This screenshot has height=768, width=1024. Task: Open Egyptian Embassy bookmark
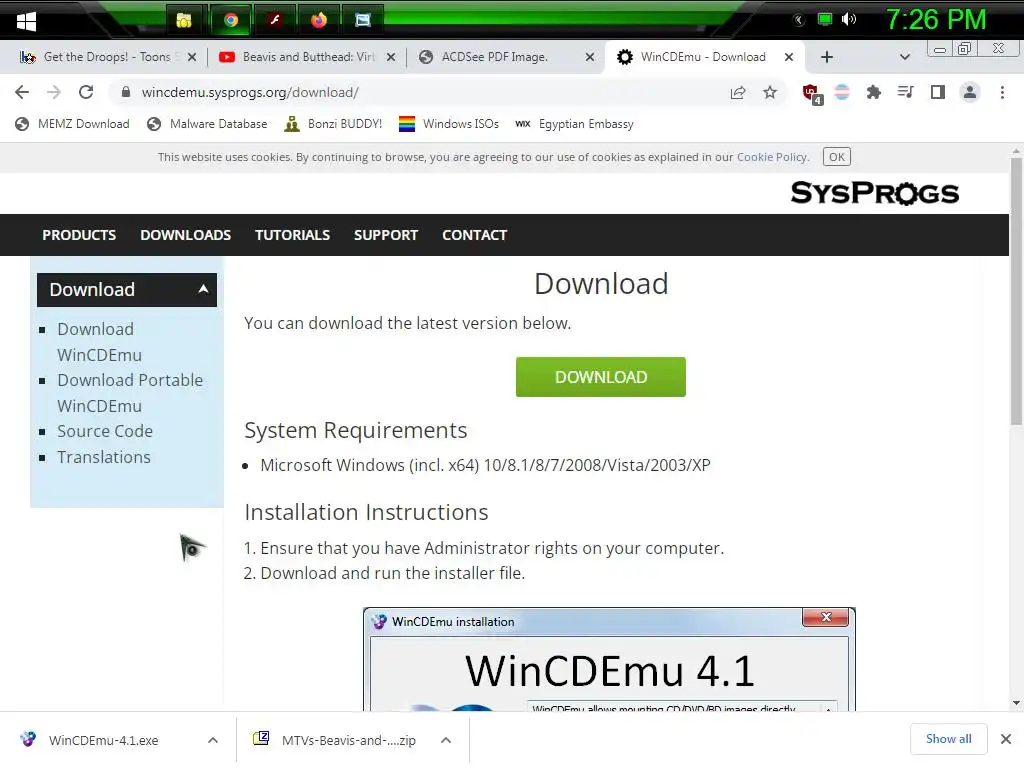(574, 124)
